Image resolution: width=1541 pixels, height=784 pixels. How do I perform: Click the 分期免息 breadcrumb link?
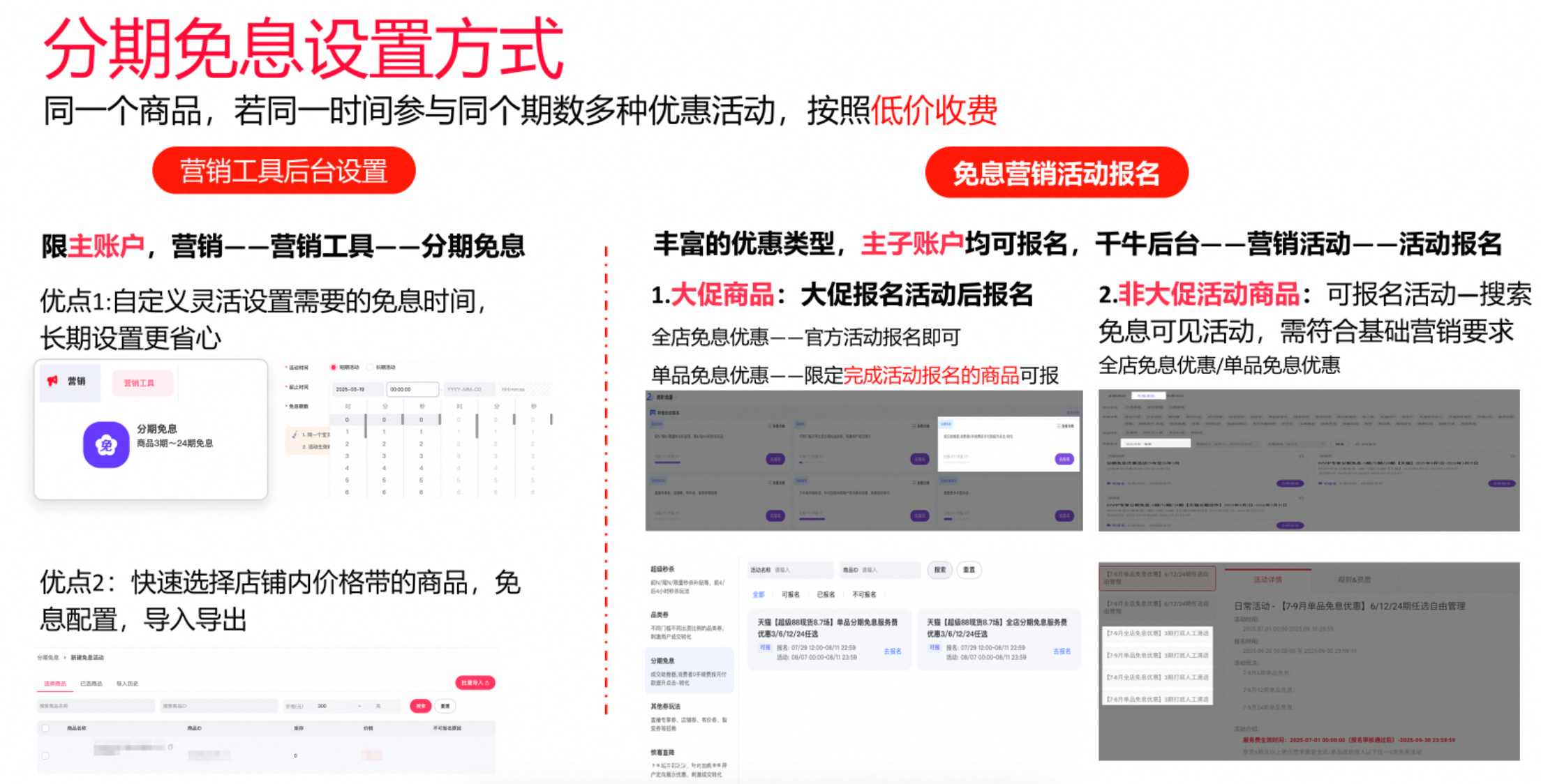click(48, 658)
